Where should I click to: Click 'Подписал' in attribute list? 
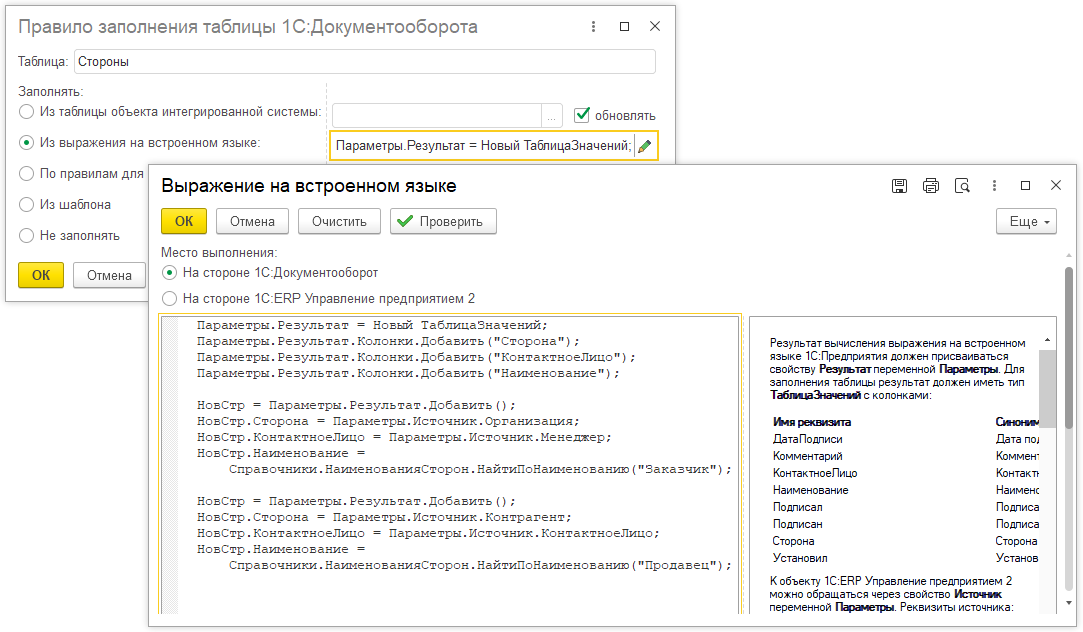pos(797,507)
